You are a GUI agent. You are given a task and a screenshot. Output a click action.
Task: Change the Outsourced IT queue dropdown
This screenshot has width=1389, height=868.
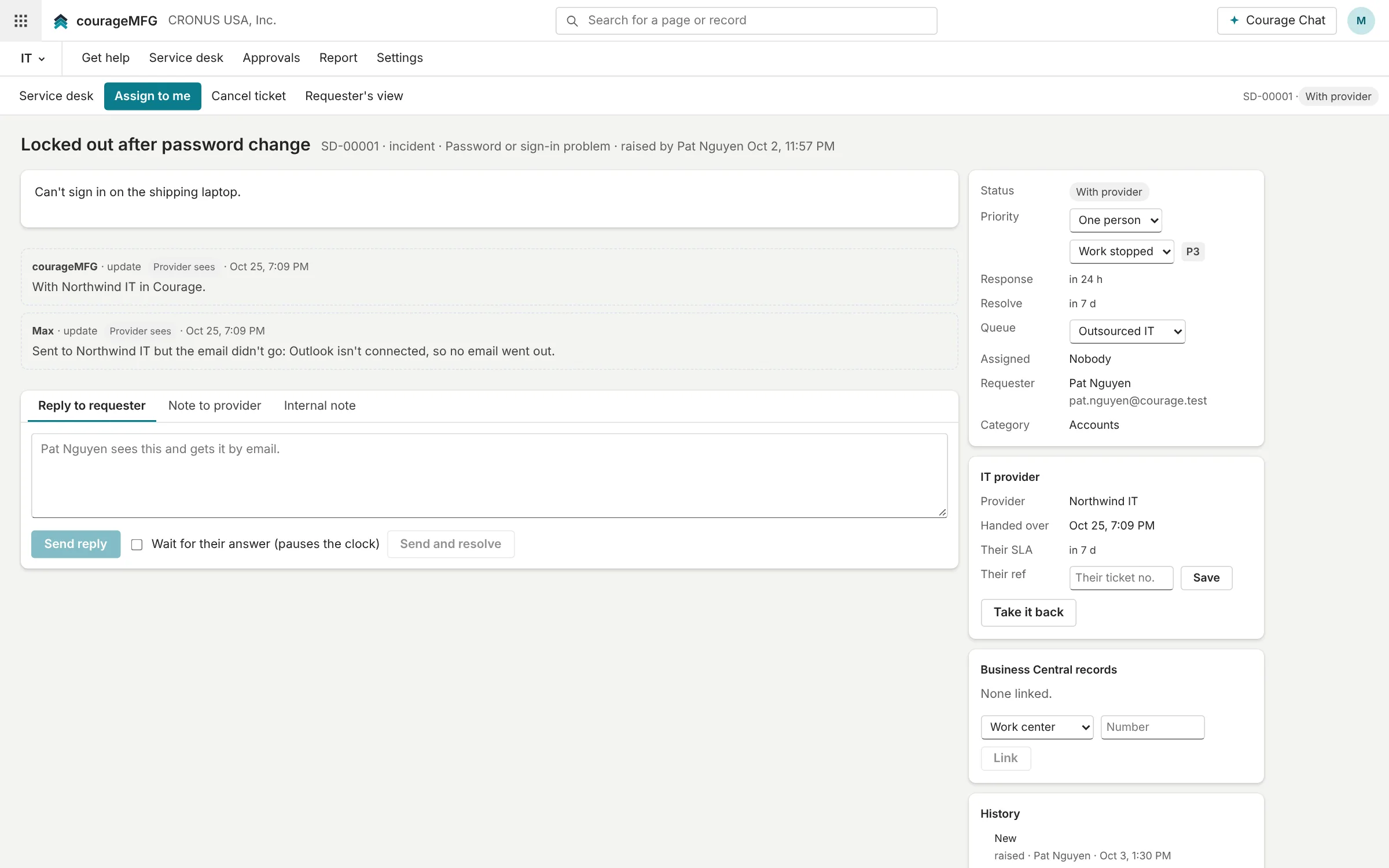pyautogui.click(x=1127, y=332)
